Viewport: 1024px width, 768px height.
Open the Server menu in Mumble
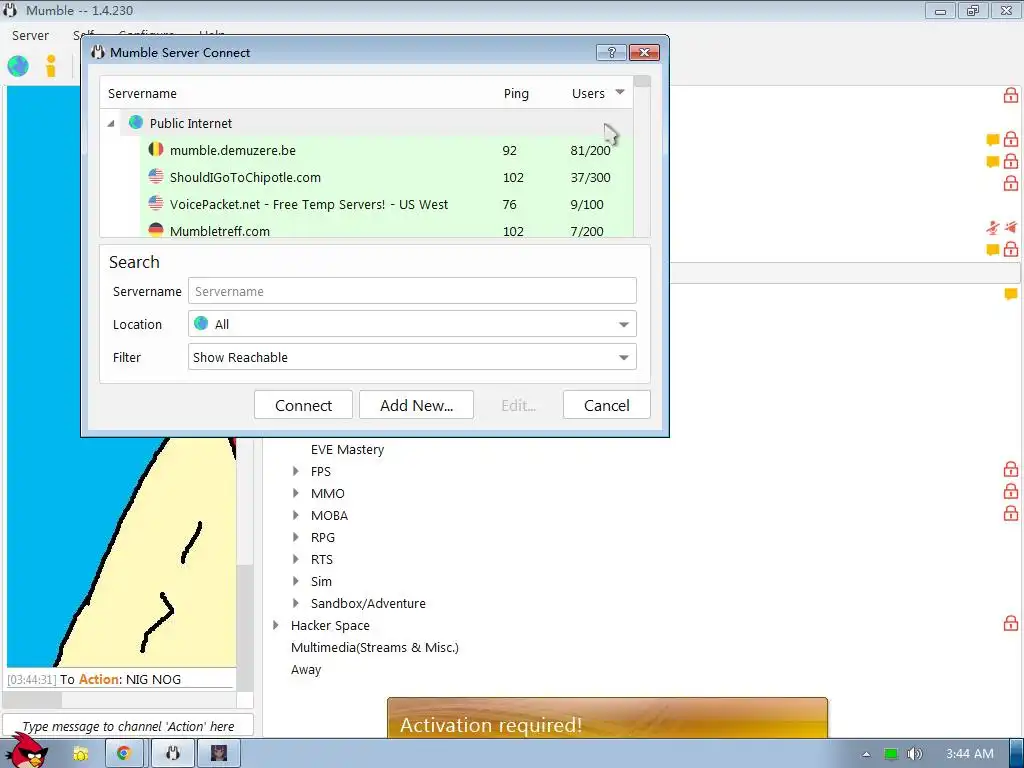click(30, 36)
